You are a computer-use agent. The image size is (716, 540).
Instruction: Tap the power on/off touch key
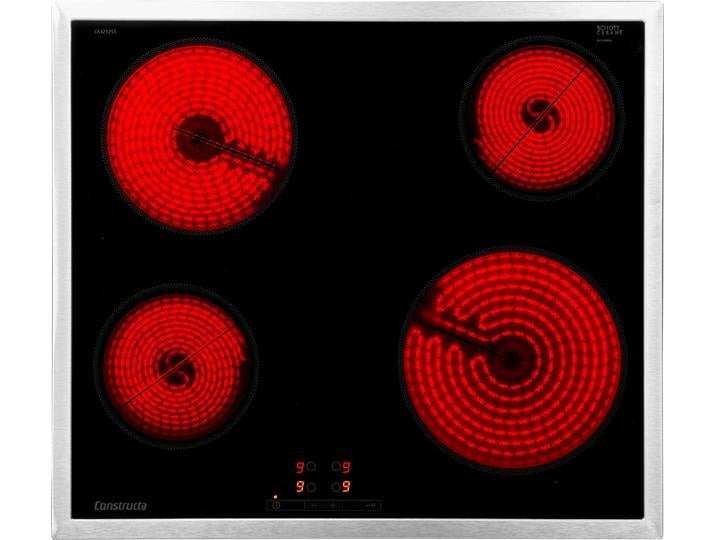pos(276,505)
